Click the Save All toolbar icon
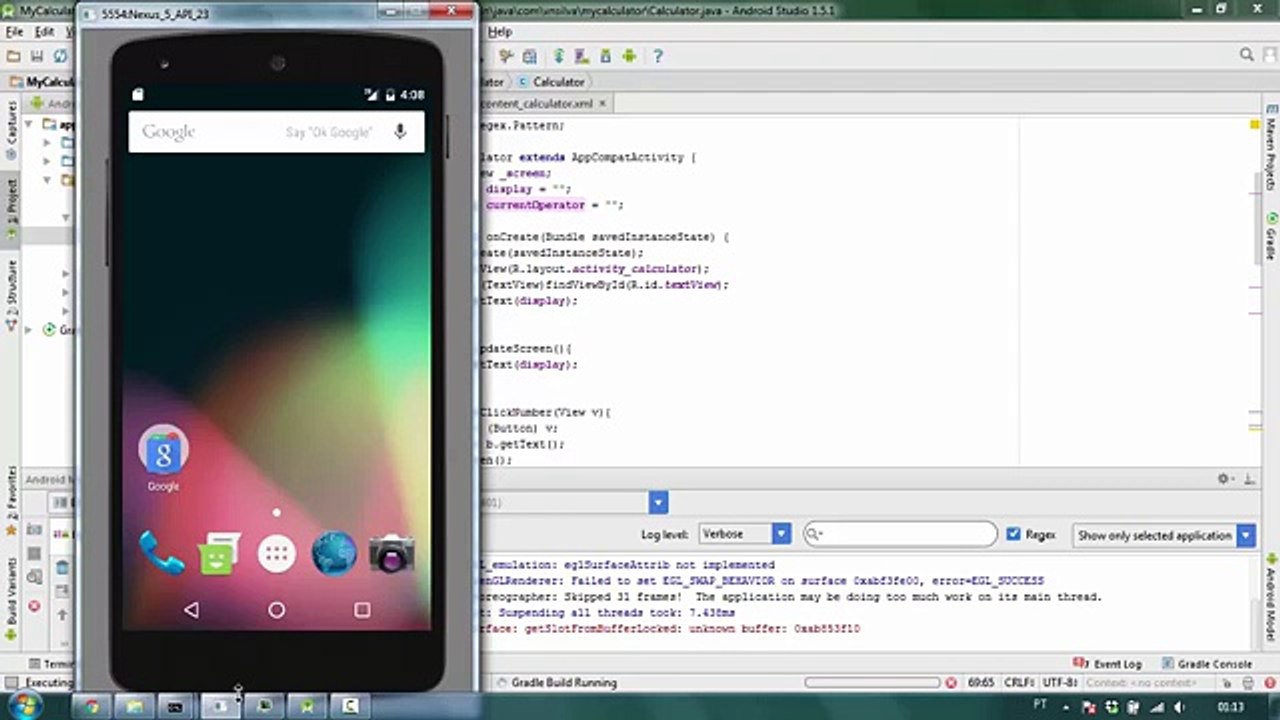The width and height of the screenshot is (1280, 720). coord(37,56)
